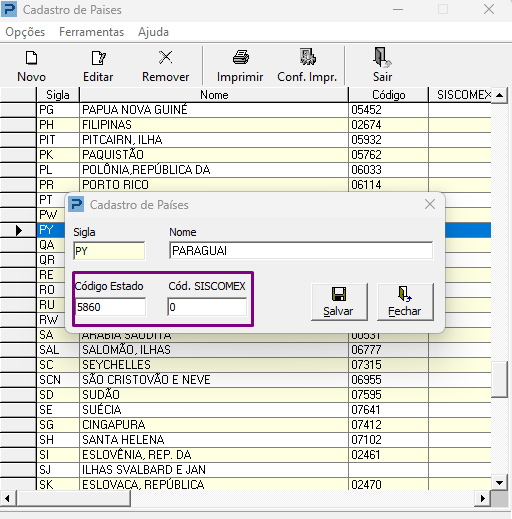Click the code cell 05452
The height and width of the screenshot is (519, 512).
coord(388,110)
